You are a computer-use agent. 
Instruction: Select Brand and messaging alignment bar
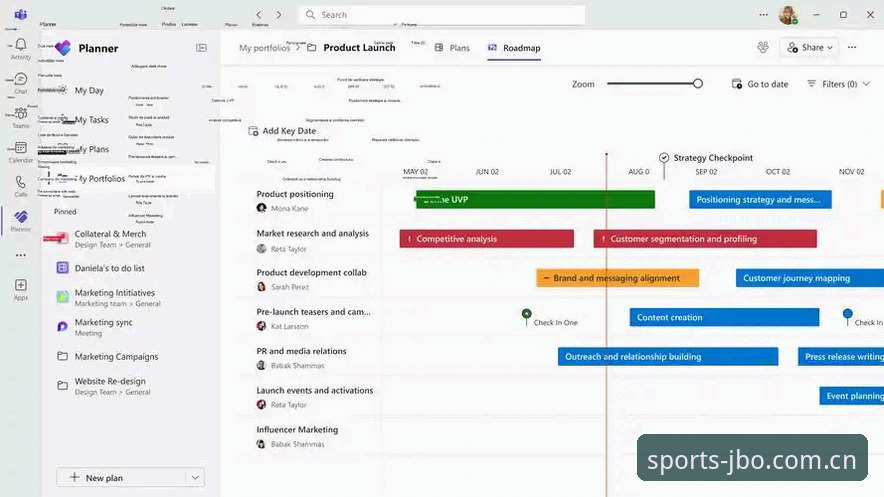point(617,278)
